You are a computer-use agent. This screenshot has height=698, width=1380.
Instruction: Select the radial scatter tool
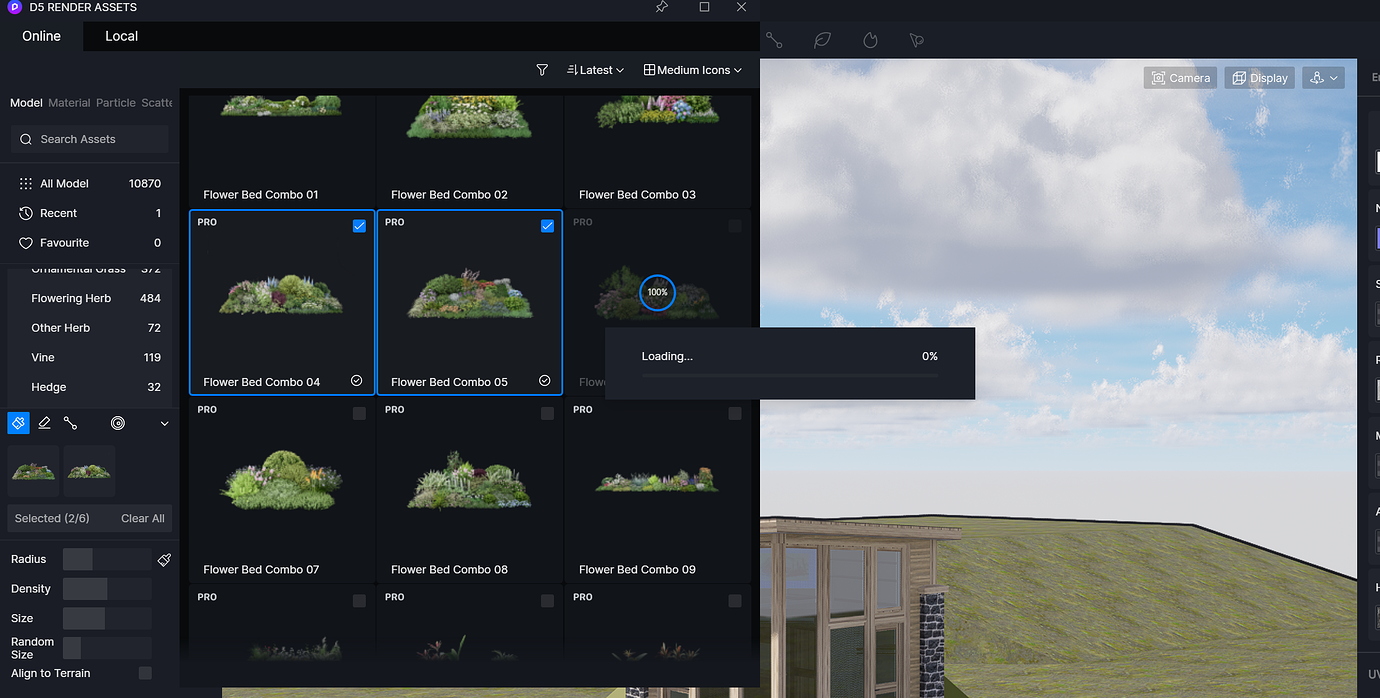(117, 422)
